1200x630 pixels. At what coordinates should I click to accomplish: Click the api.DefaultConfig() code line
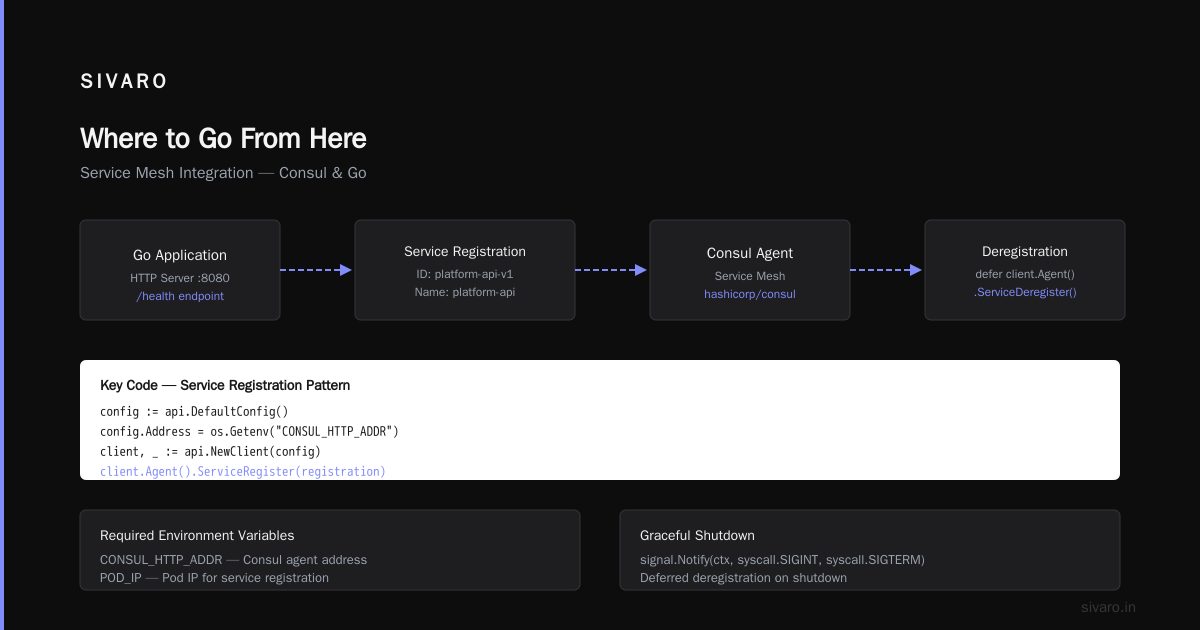click(x=194, y=411)
